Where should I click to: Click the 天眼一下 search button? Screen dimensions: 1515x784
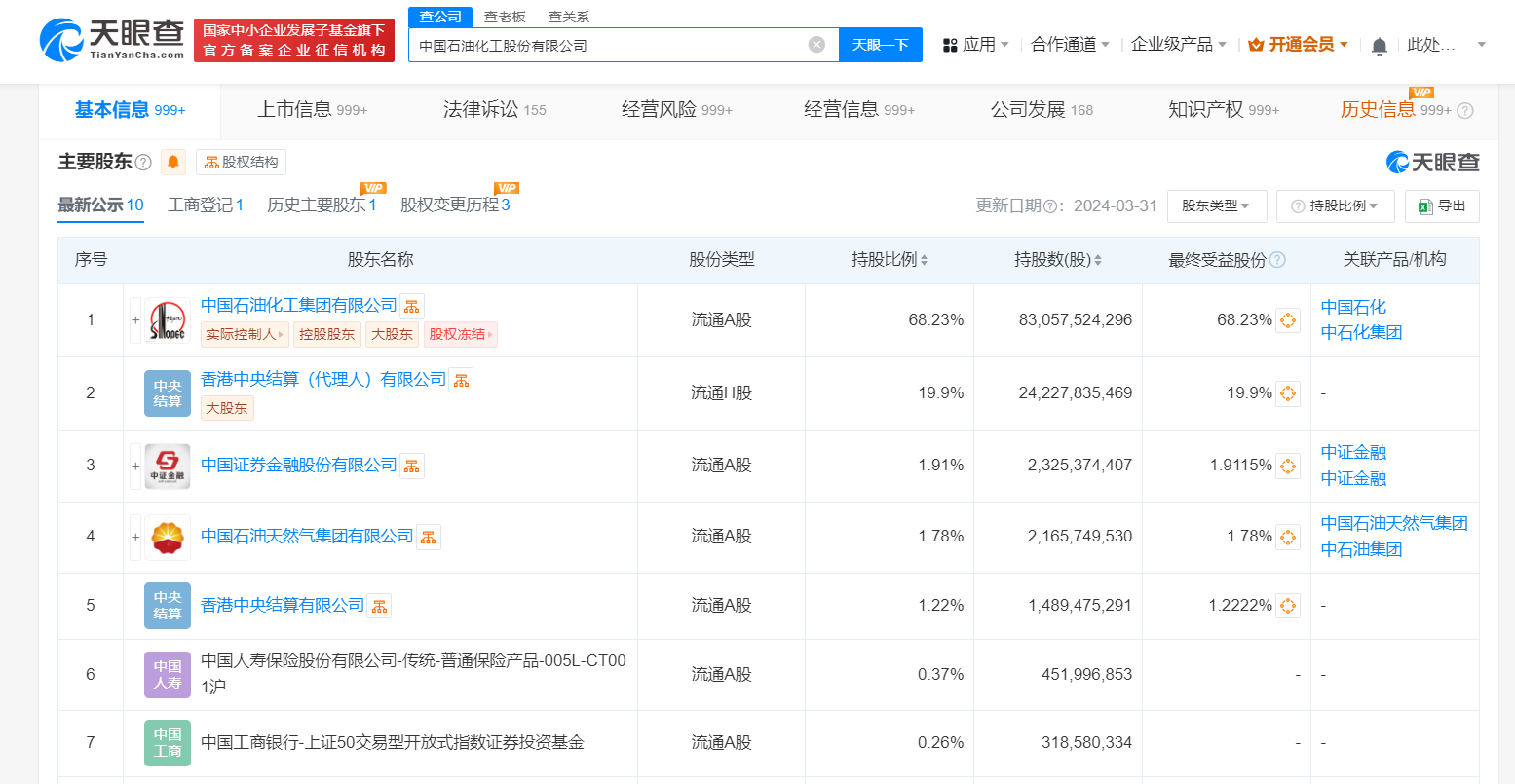880,44
